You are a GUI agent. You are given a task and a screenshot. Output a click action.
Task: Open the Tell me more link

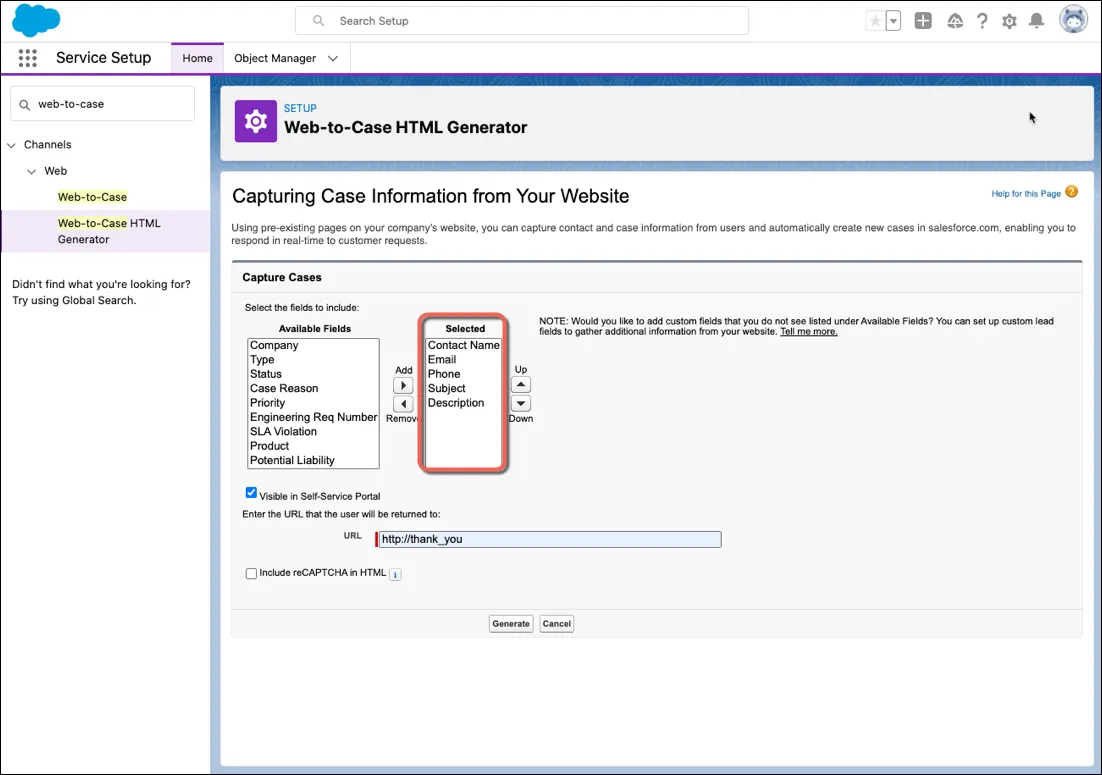(x=809, y=332)
